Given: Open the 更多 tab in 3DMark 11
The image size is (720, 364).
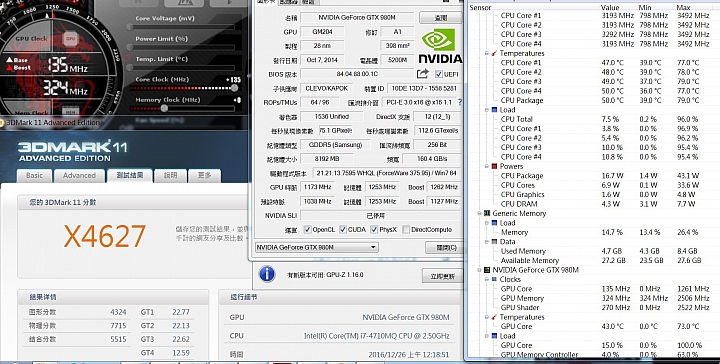Looking at the screenshot, I should pyautogui.click(x=204, y=175).
